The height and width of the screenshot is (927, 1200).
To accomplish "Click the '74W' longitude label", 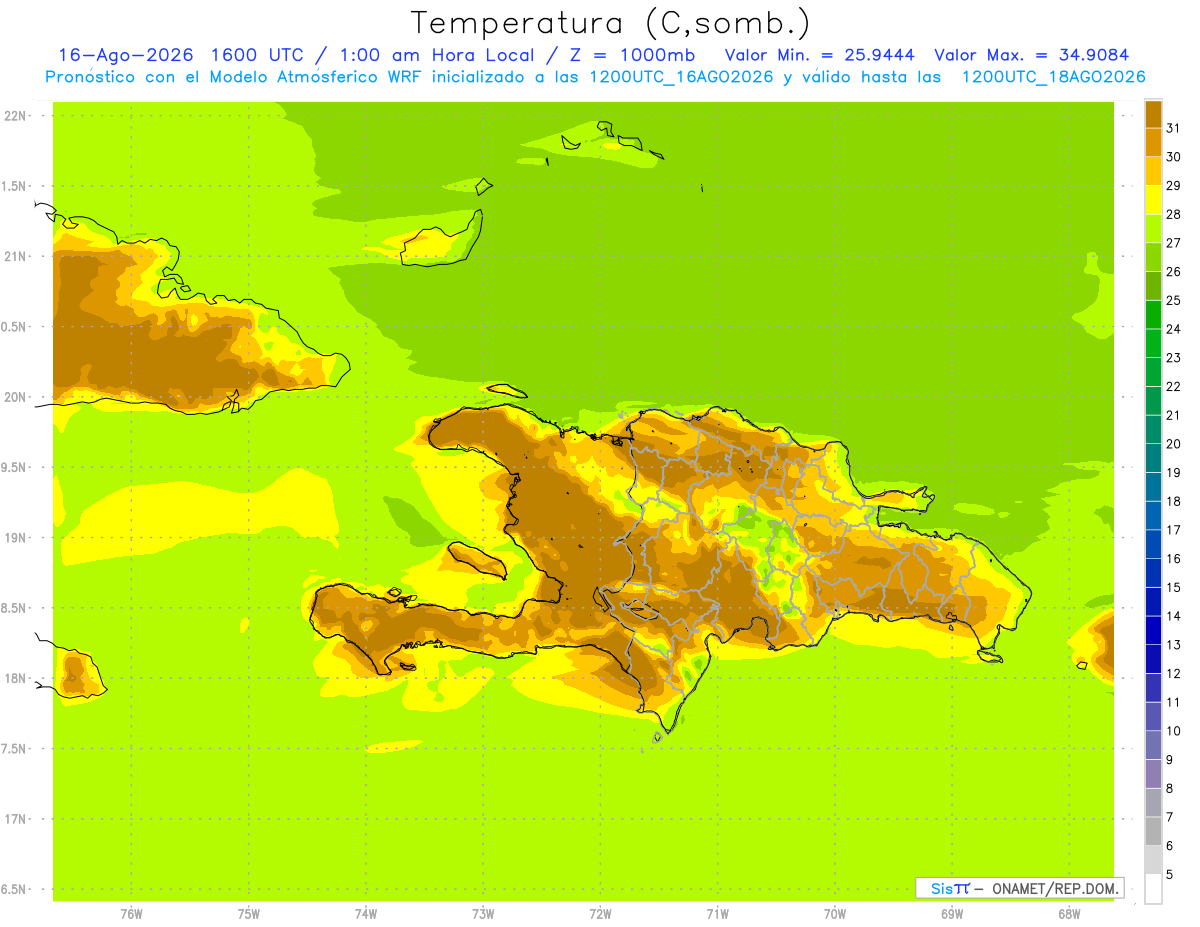I will (366, 914).
